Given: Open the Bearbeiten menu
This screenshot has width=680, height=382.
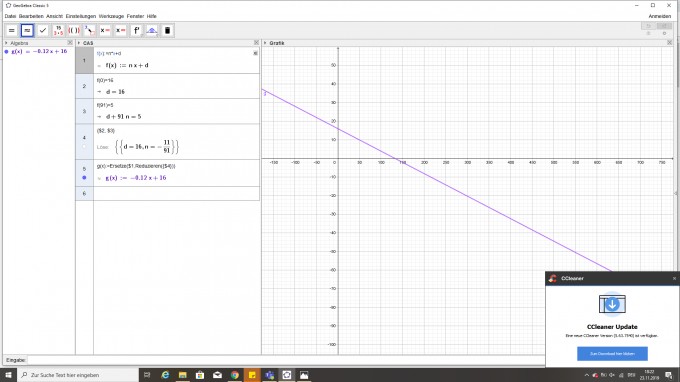Looking at the screenshot, I should [31, 16].
